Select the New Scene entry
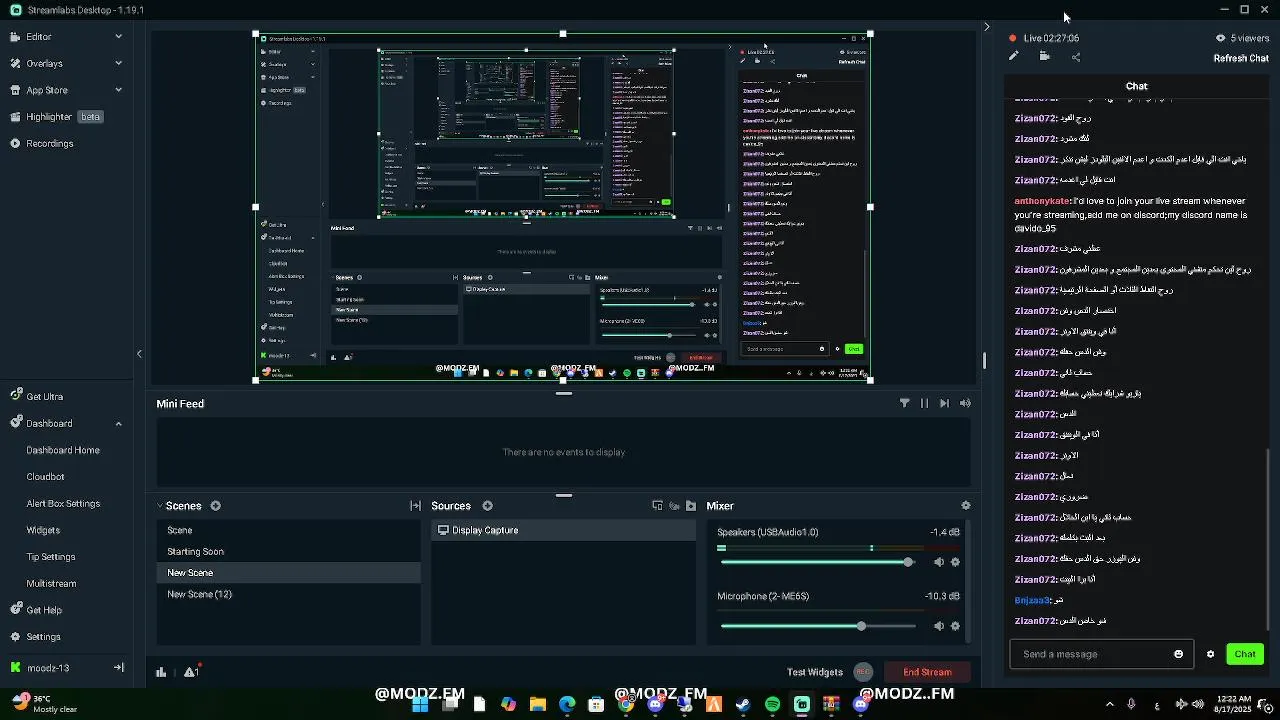Screen dimensions: 1280x720 coord(288,572)
